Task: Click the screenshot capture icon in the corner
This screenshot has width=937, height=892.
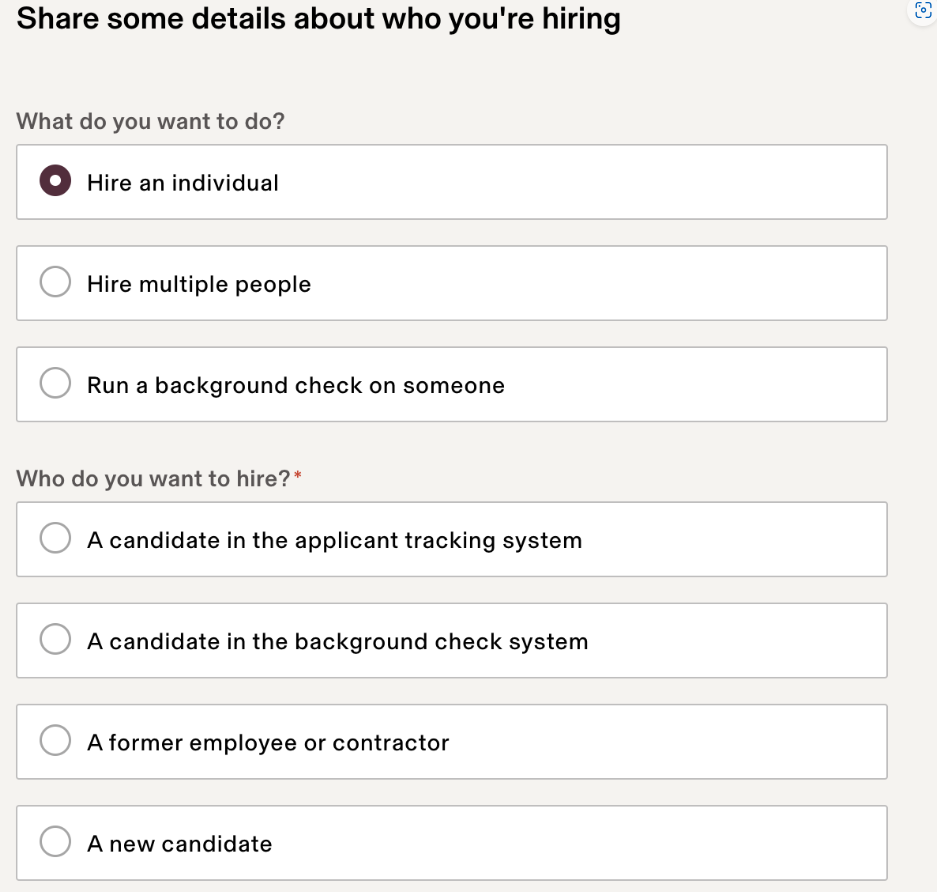Action: point(923,11)
